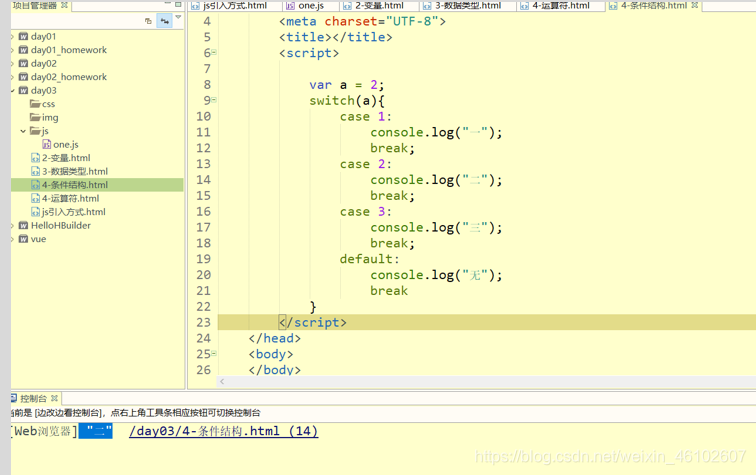Viewport: 756px width, 475px height.
Task: Open the /day03/4-条件结构.html (14) console link
Action: coord(223,431)
